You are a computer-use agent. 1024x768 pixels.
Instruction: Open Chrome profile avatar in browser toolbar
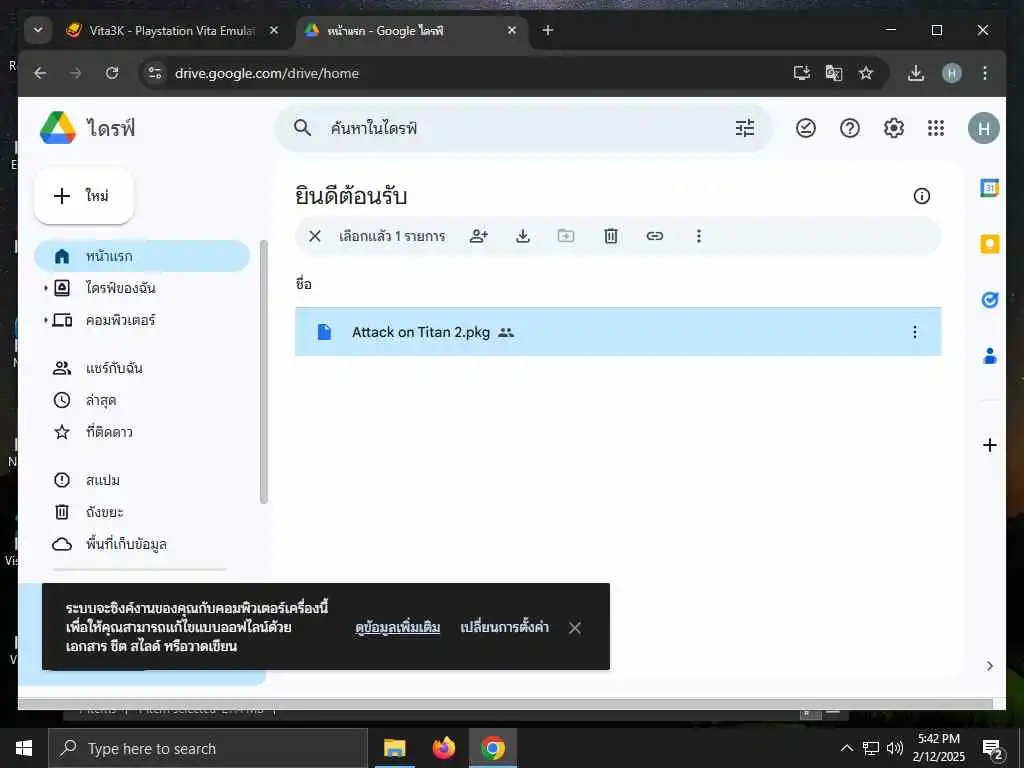click(952, 73)
